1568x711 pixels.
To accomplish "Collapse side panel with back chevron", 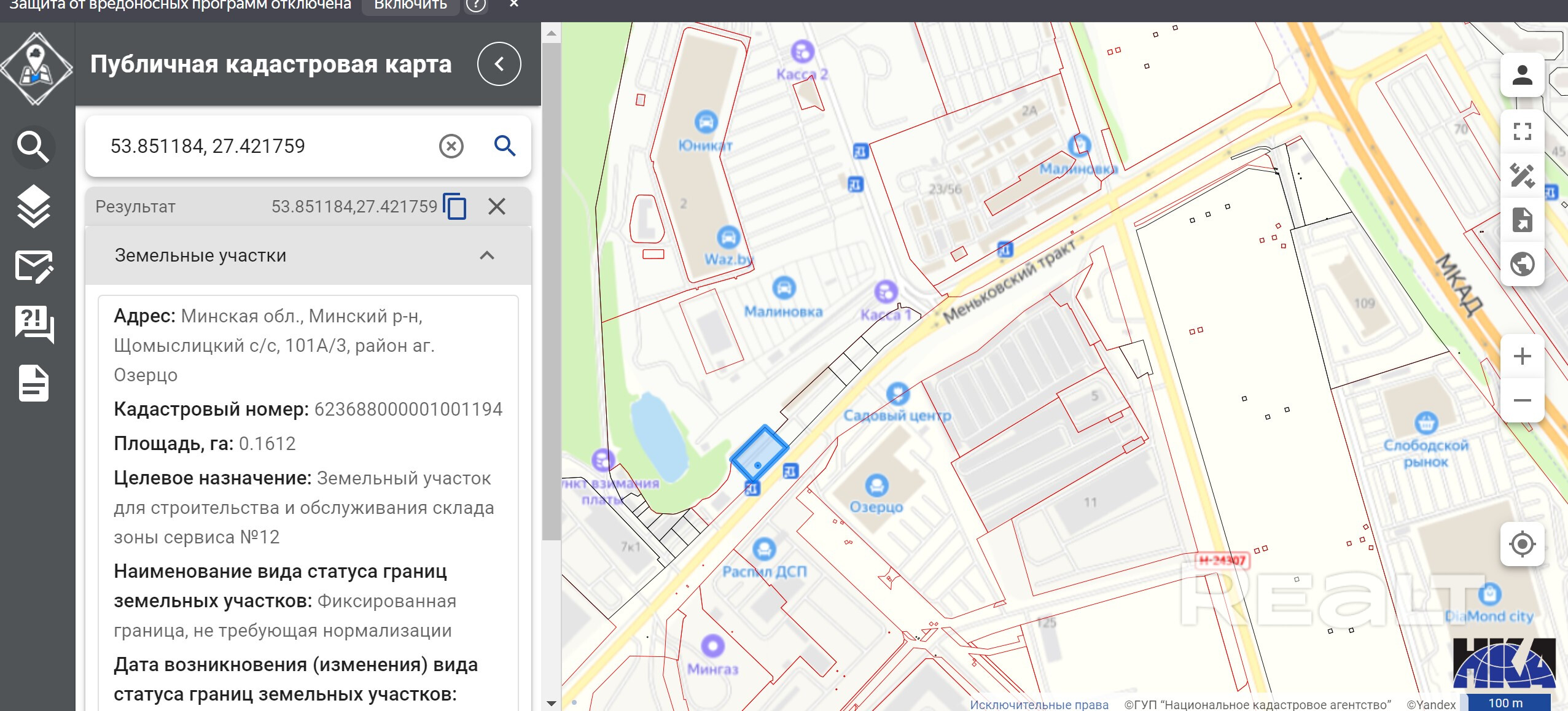I will [x=499, y=64].
